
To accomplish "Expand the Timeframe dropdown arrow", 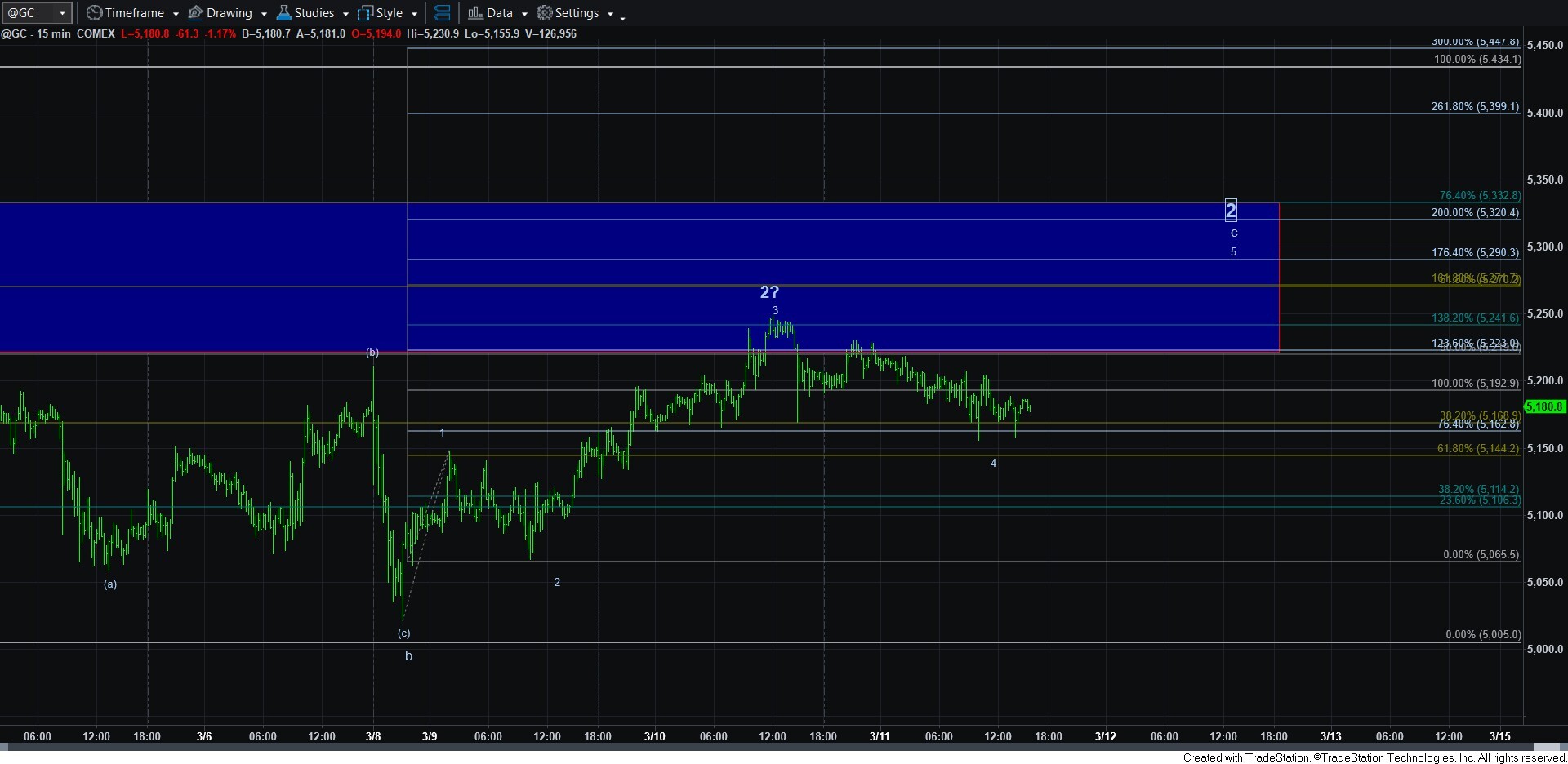I will 176,14.
